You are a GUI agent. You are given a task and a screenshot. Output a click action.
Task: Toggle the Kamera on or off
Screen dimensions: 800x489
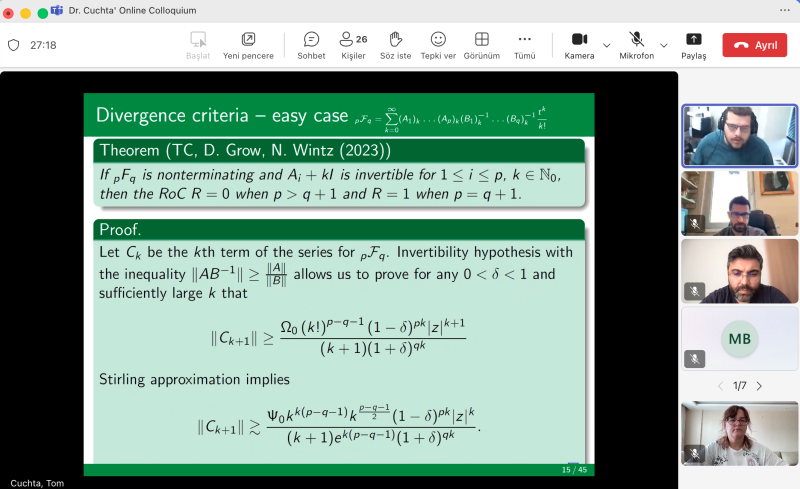pos(579,45)
